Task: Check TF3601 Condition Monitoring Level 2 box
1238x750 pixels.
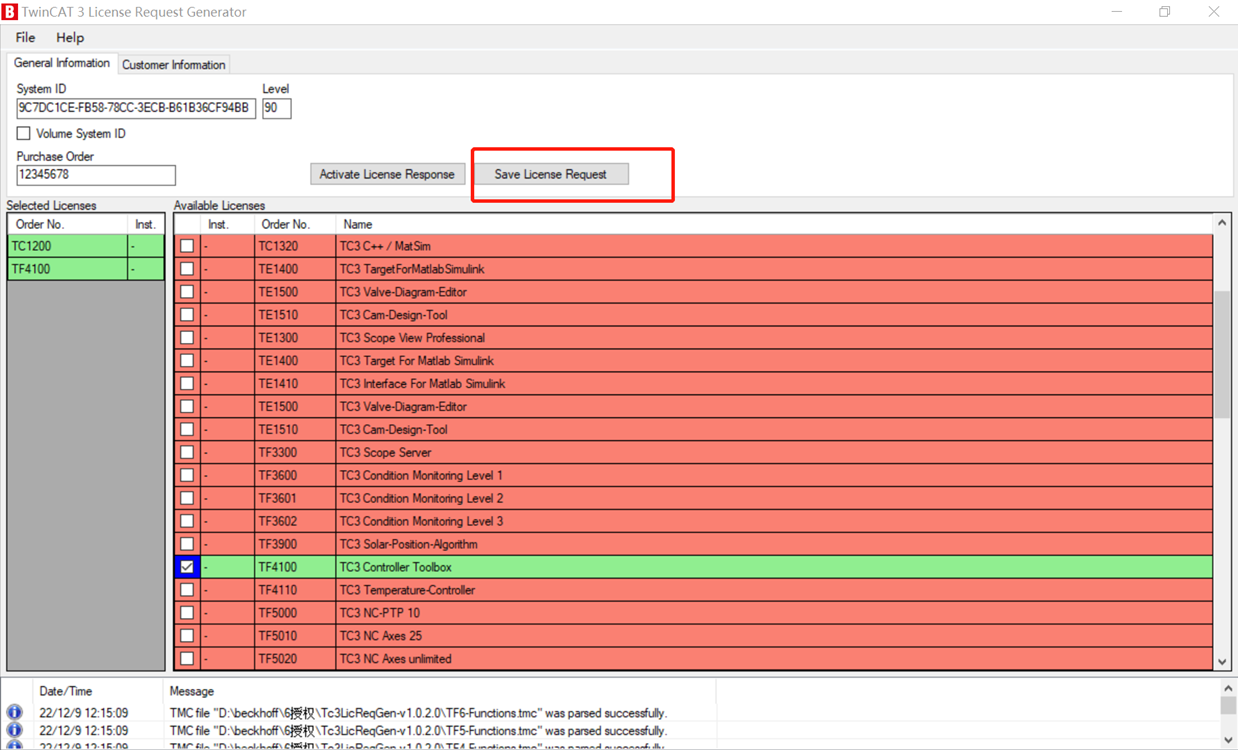Action: (x=187, y=498)
